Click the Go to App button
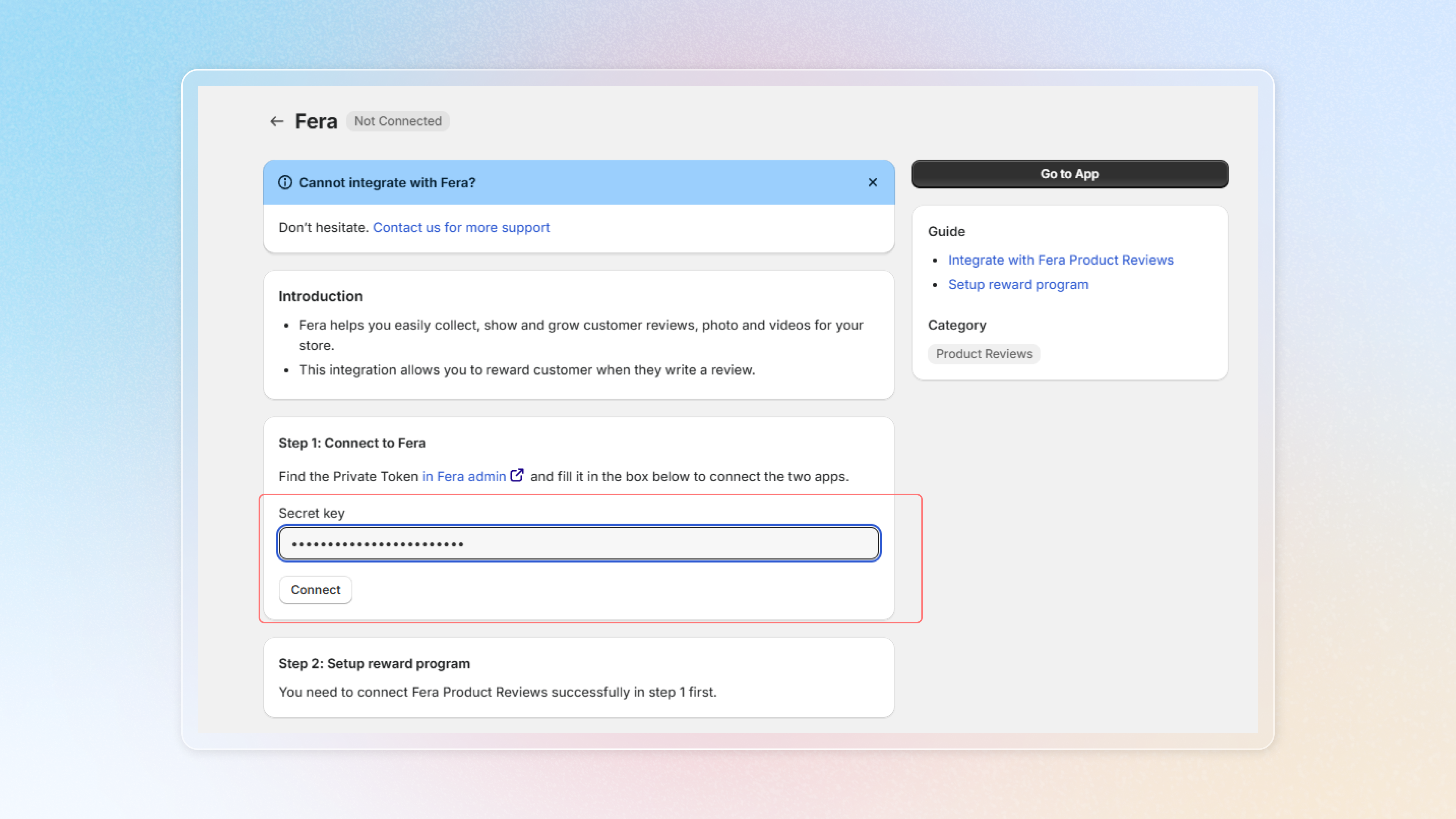The image size is (1456, 819). coord(1069,174)
